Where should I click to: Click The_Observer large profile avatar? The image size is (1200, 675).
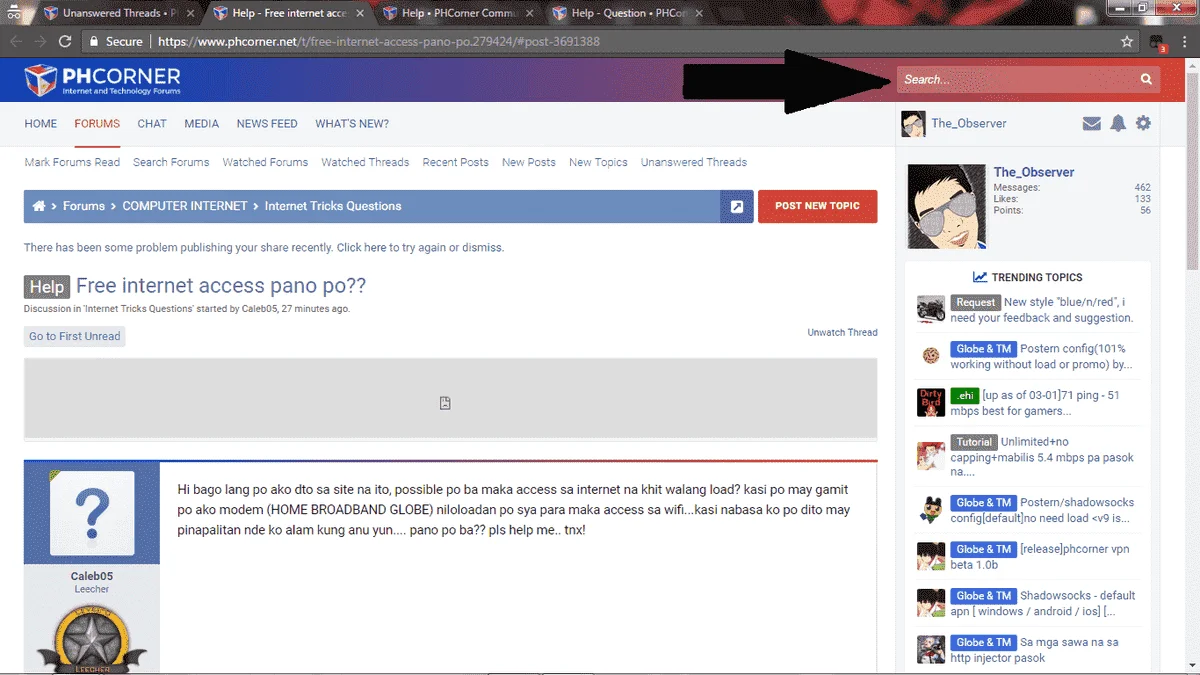[x=946, y=206]
